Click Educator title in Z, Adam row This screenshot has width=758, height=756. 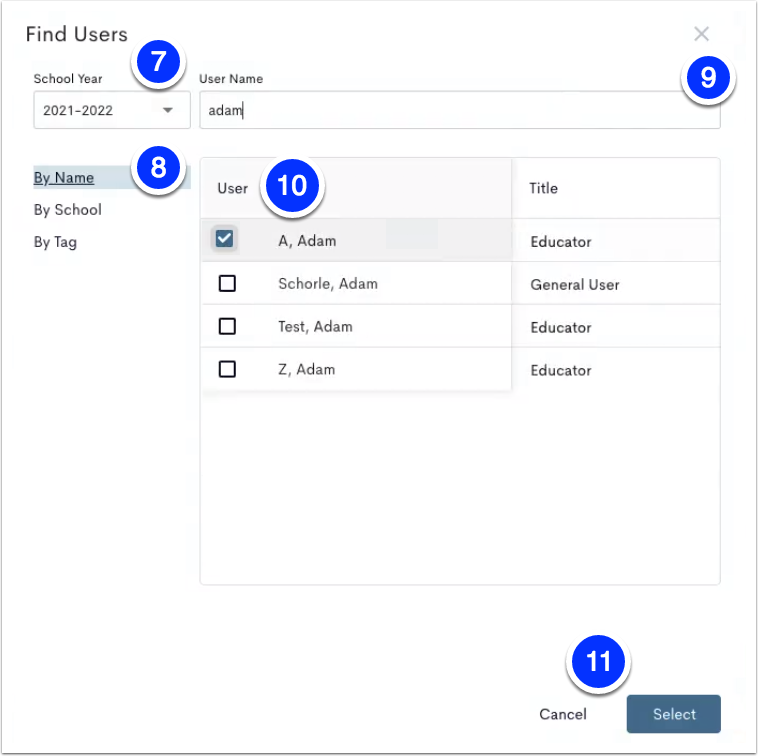tap(561, 371)
